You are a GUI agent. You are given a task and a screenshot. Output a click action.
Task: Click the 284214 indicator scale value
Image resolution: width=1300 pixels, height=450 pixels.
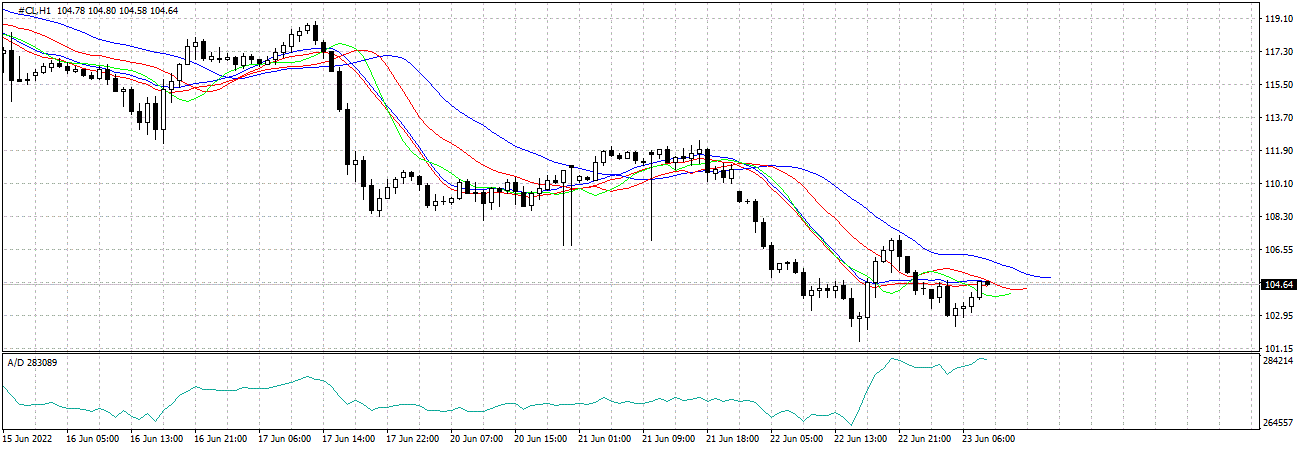[1276, 361]
